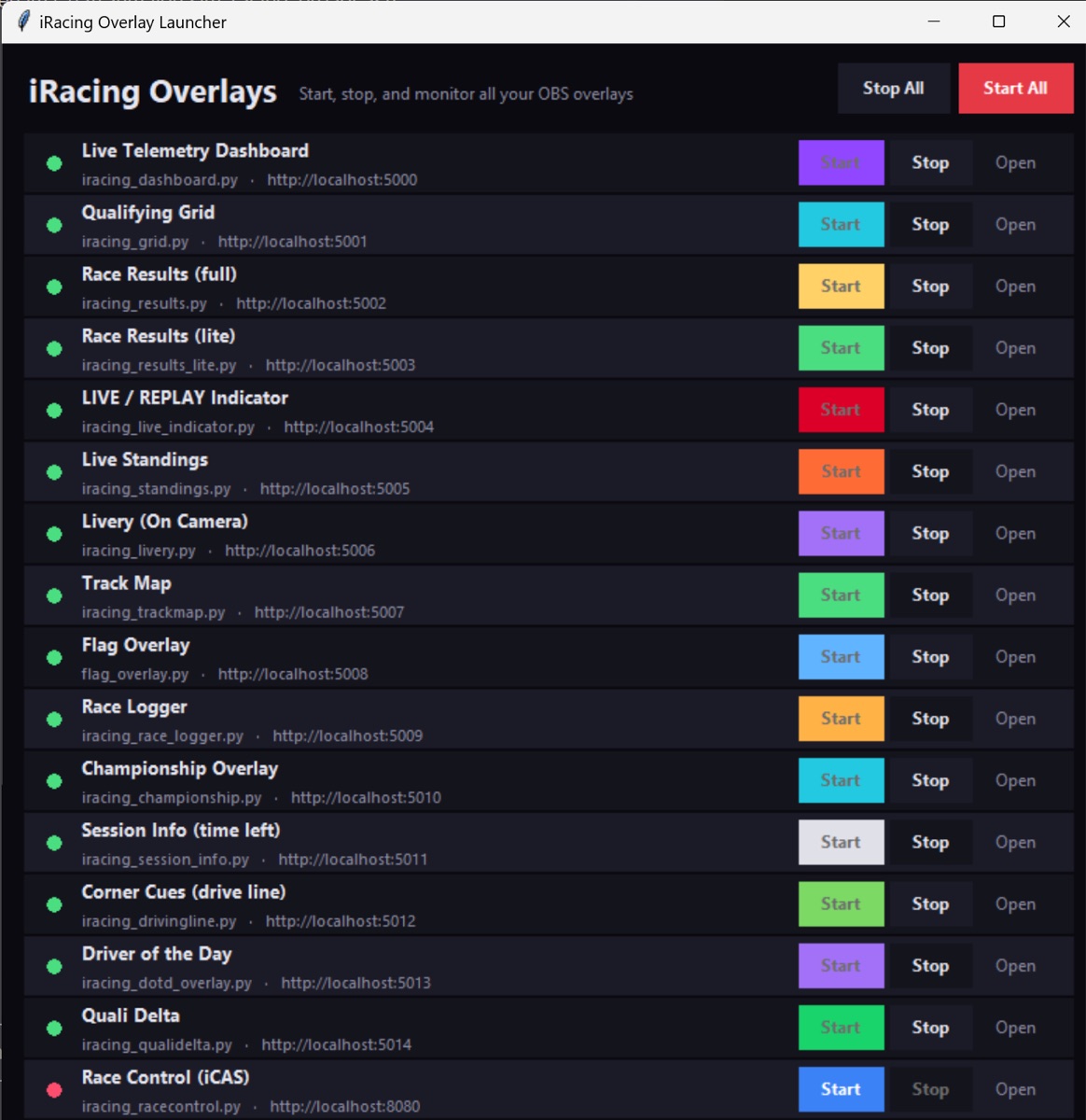1086x1120 pixels.
Task: Start the Quali Delta overlay
Action: coord(841,1028)
